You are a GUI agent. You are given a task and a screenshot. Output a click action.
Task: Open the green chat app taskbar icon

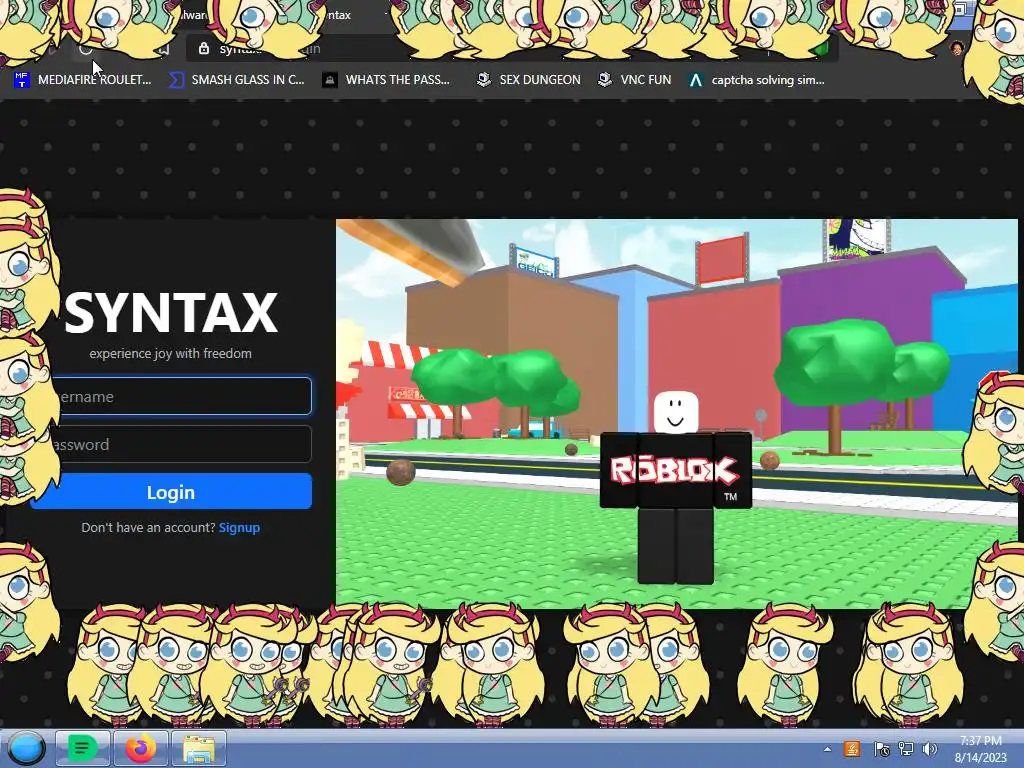click(82, 748)
